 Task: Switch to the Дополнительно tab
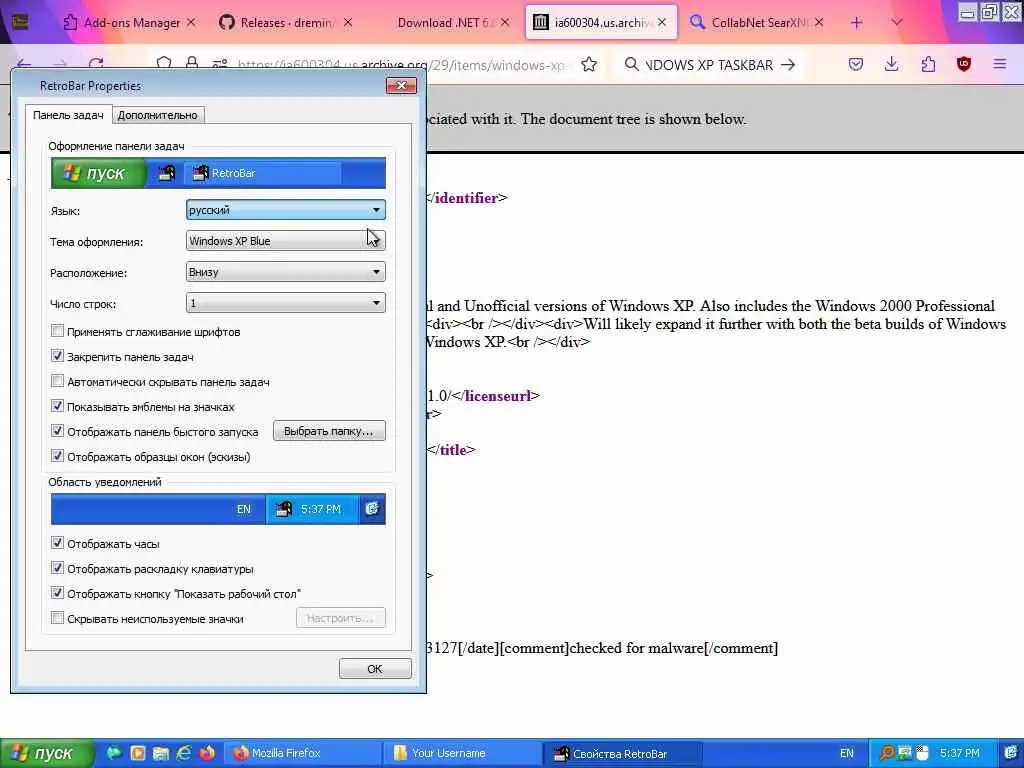coord(157,115)
